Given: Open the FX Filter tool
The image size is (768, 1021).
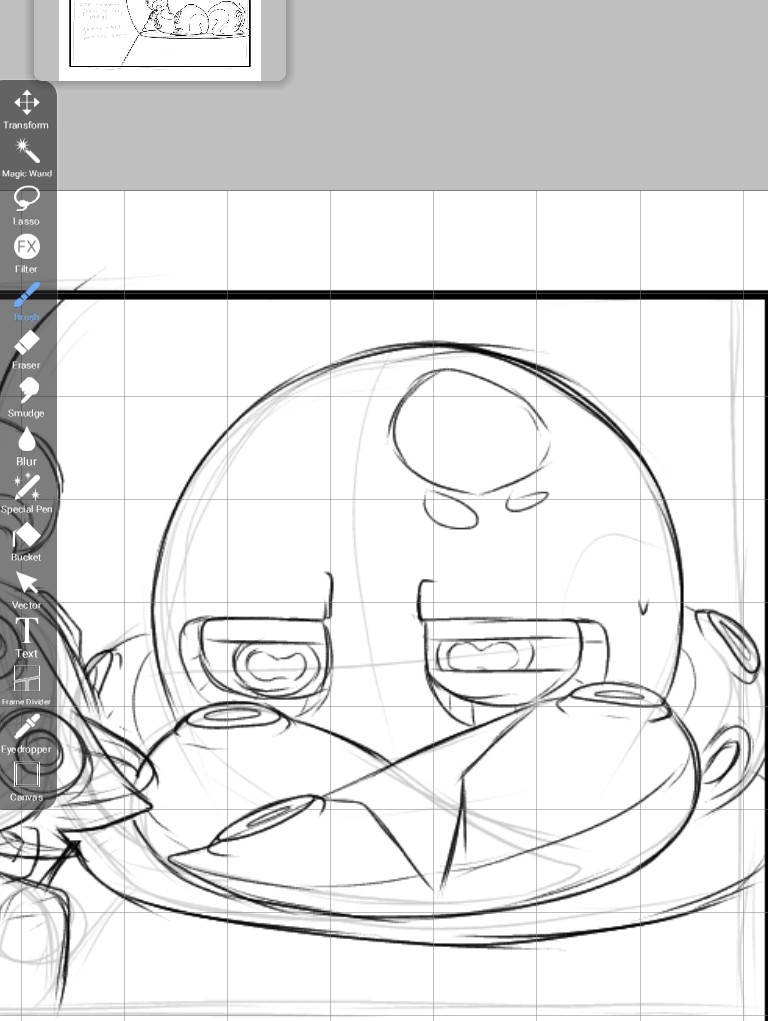Looking at the screenshot, I should [26, 254].
